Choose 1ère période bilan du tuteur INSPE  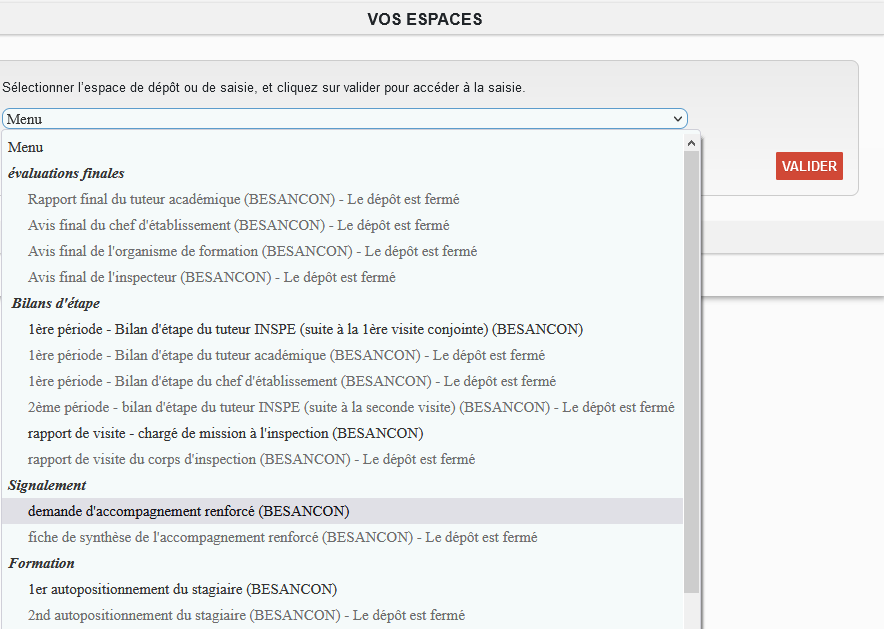click(305, 329)
